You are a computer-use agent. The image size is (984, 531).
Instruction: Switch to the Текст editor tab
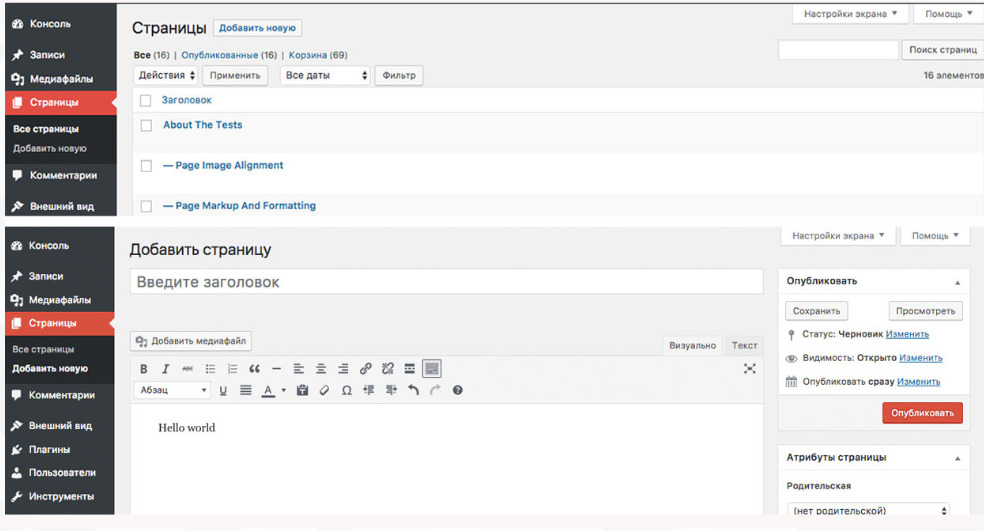744,345
